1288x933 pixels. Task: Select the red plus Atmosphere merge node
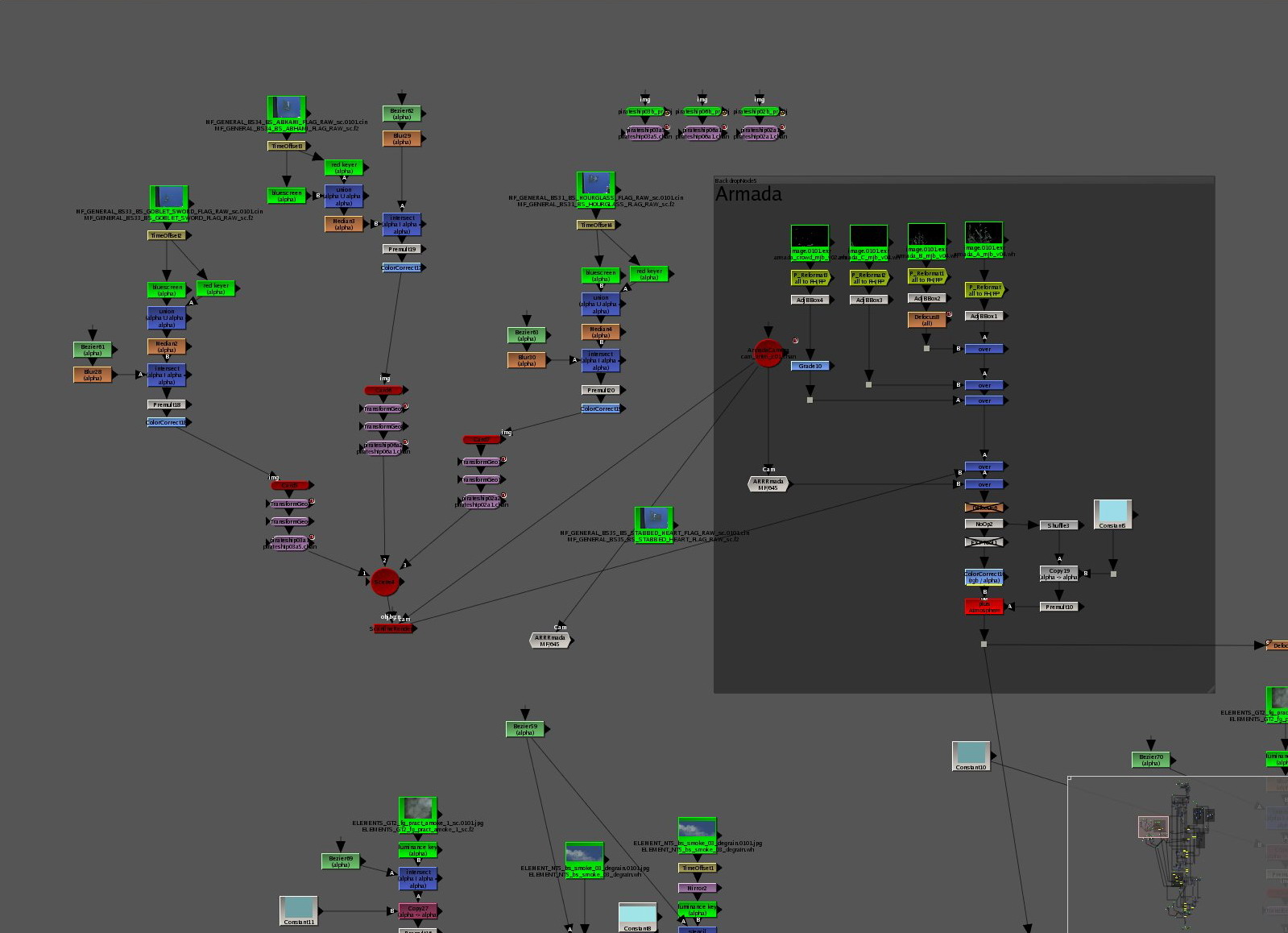pos(984,607)
